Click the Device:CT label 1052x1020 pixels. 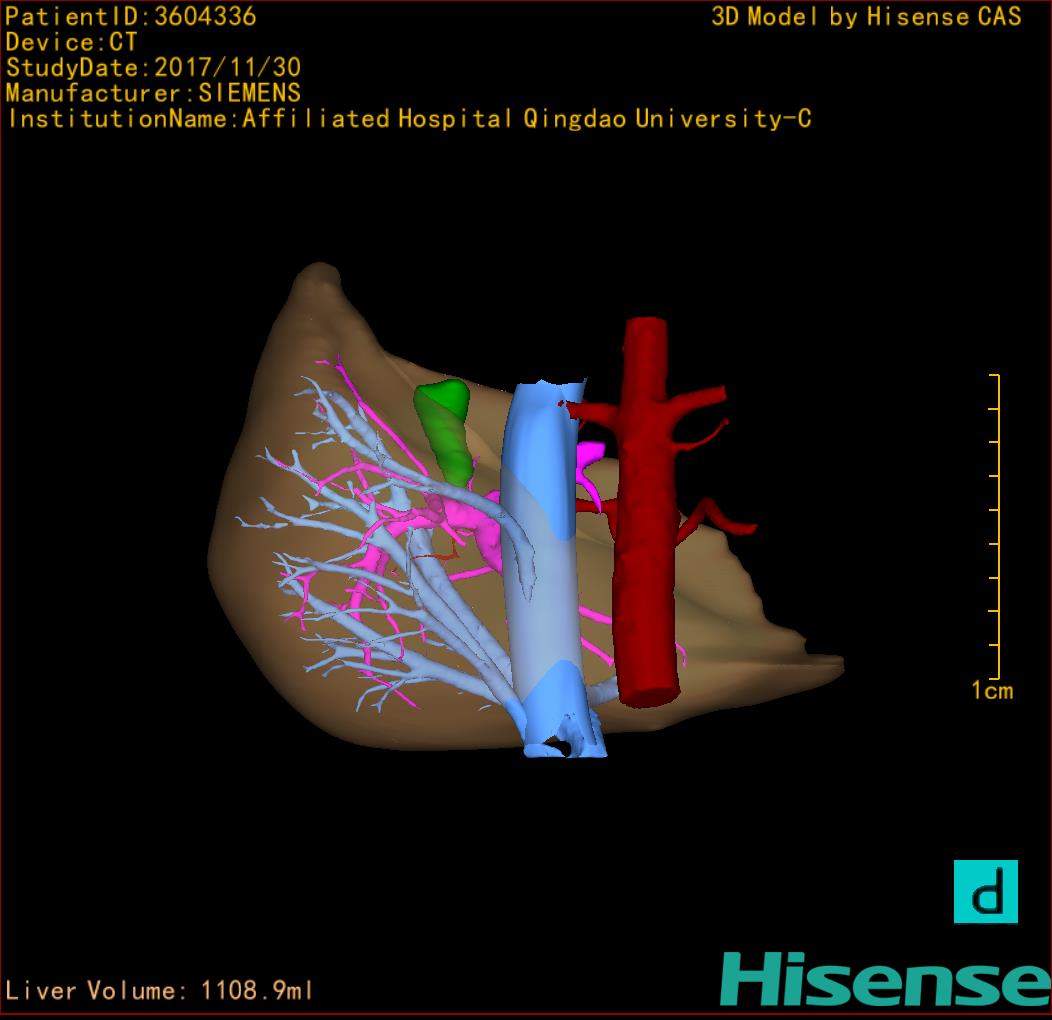pyautogui.click(x=71, y=42)
